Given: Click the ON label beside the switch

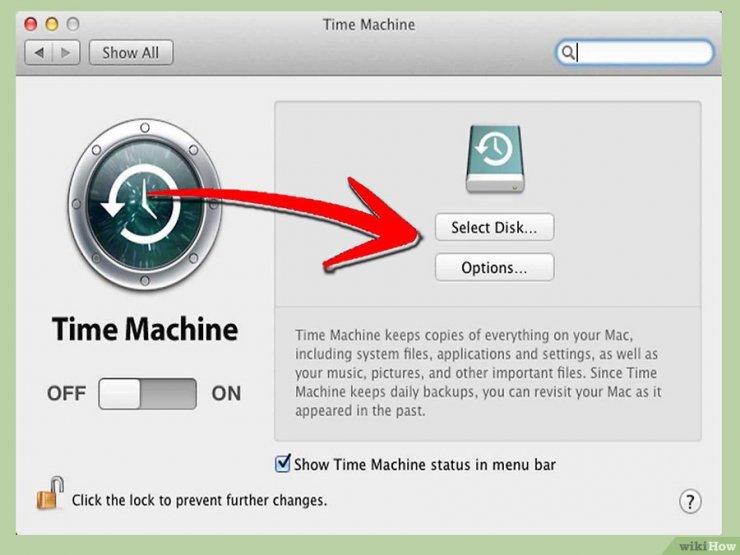Looking at the screenshot, I should (226, 393).
